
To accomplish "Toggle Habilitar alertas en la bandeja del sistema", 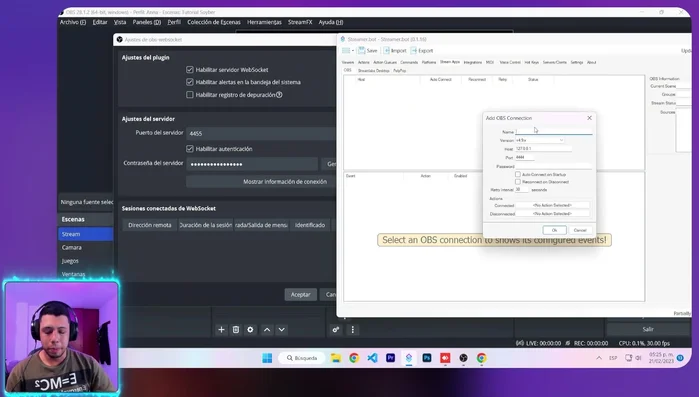I will pos(190,82).
